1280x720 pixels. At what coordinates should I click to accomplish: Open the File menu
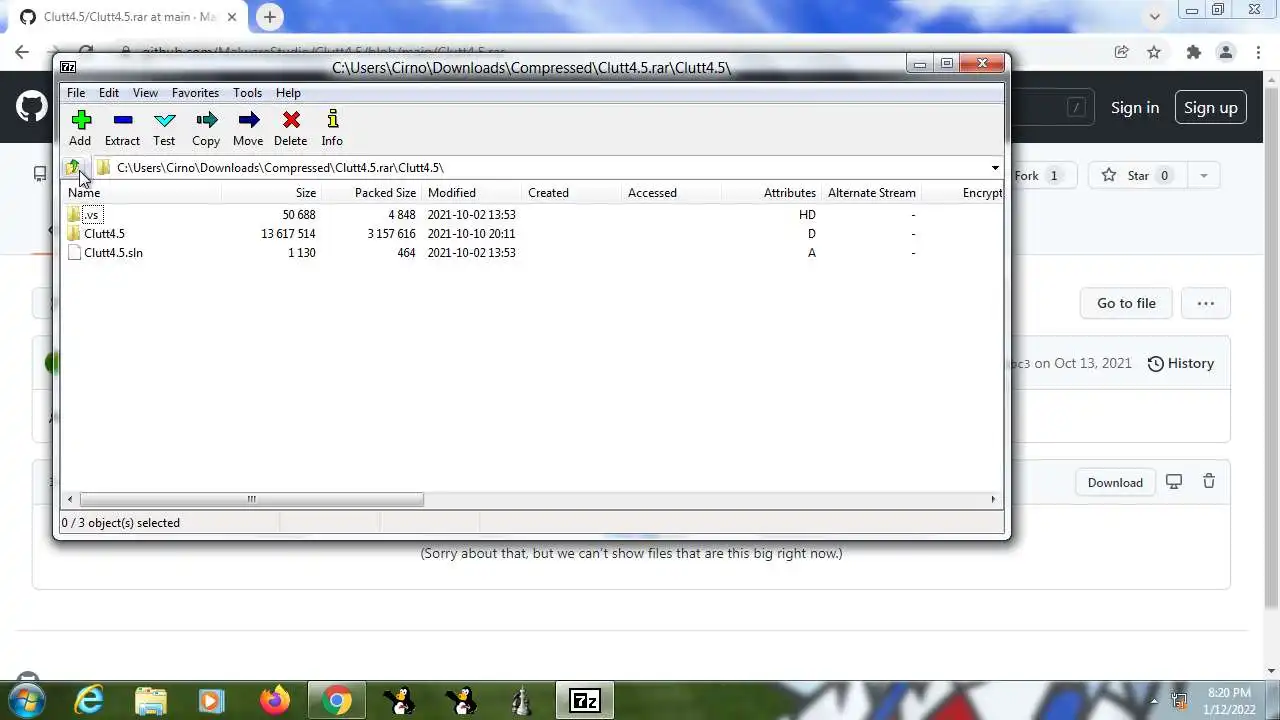(76, 92)
